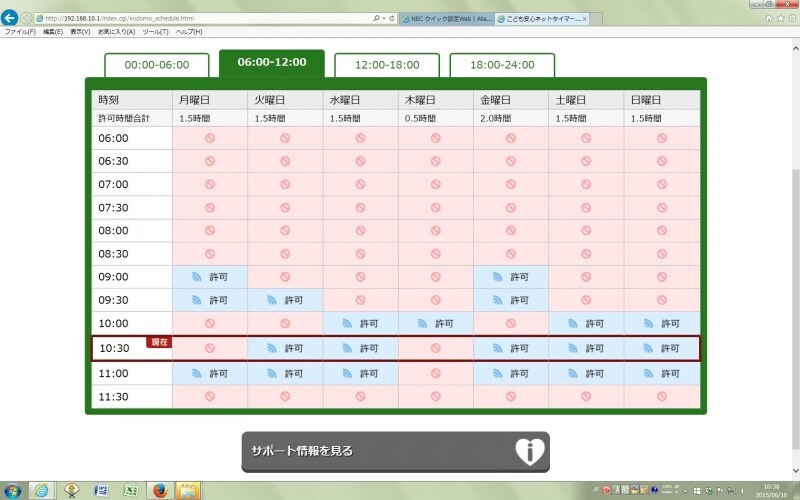The image size is (800, 500).
Task: Open the ツール(T) menu
Action: click(x=155, y=32)
